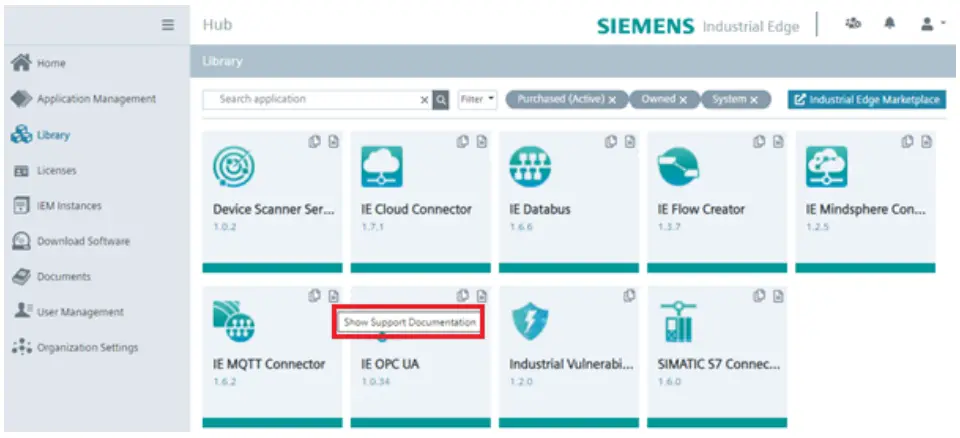Viewport: 960px width, 438px height.
Task: Document icon on IE Cloud Connector tile
Action: point(482,142)
